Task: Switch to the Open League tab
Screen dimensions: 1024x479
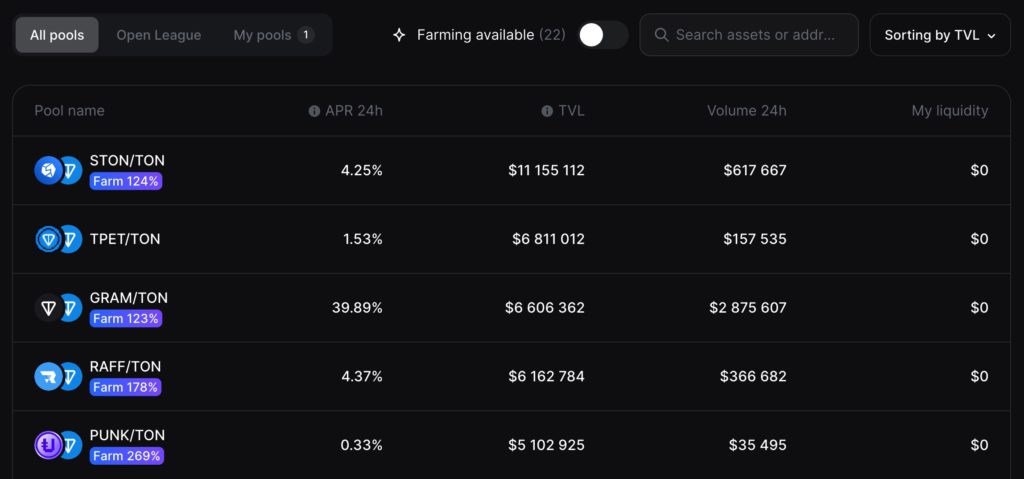Action: 158,35
